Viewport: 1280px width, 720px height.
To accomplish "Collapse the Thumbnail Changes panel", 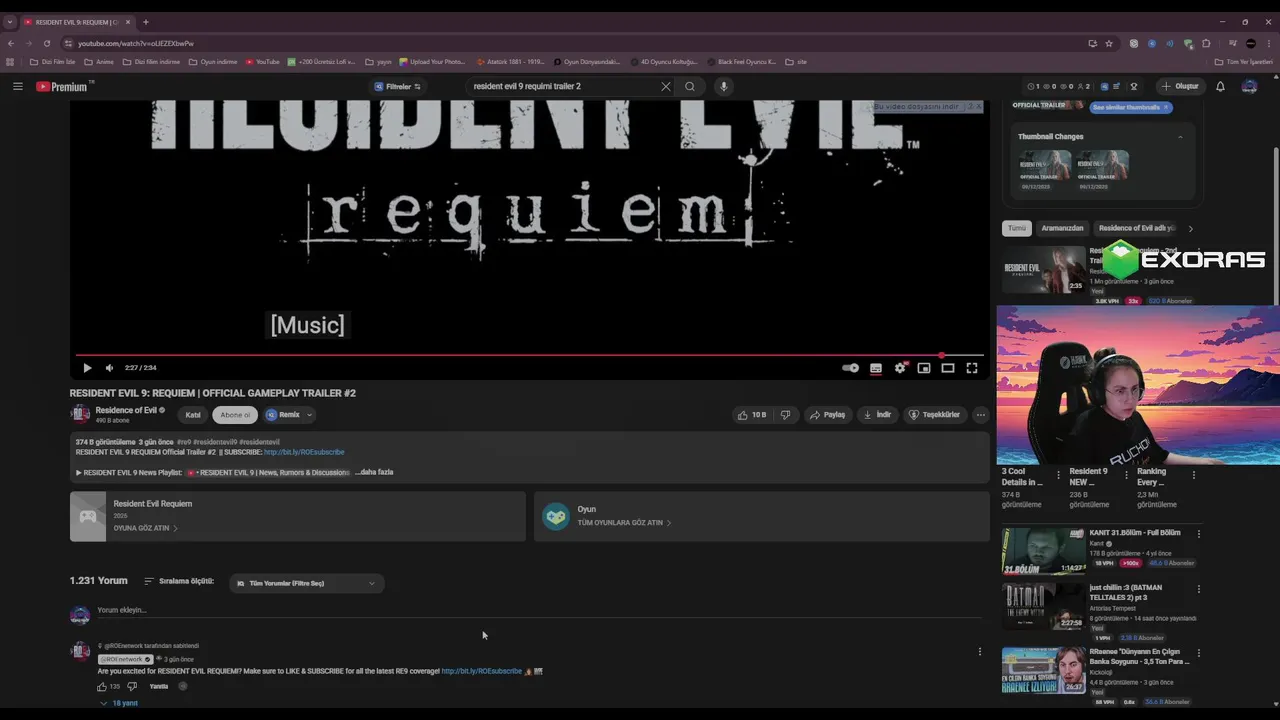I will [1180, 137].
